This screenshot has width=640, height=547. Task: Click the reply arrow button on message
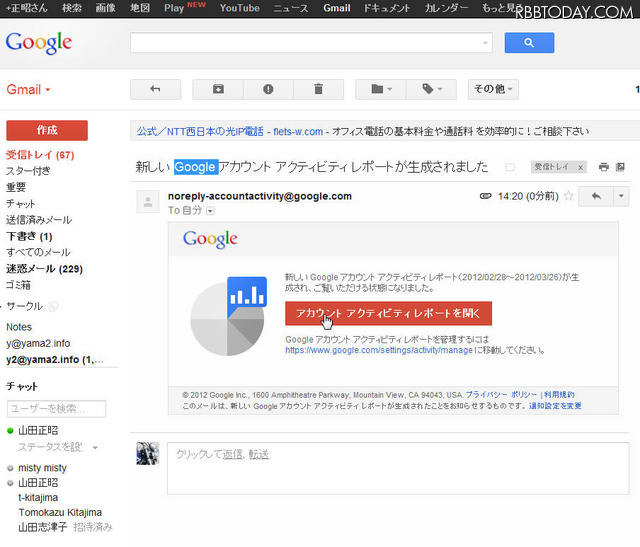pyautogui.click(x=596, y=196)
